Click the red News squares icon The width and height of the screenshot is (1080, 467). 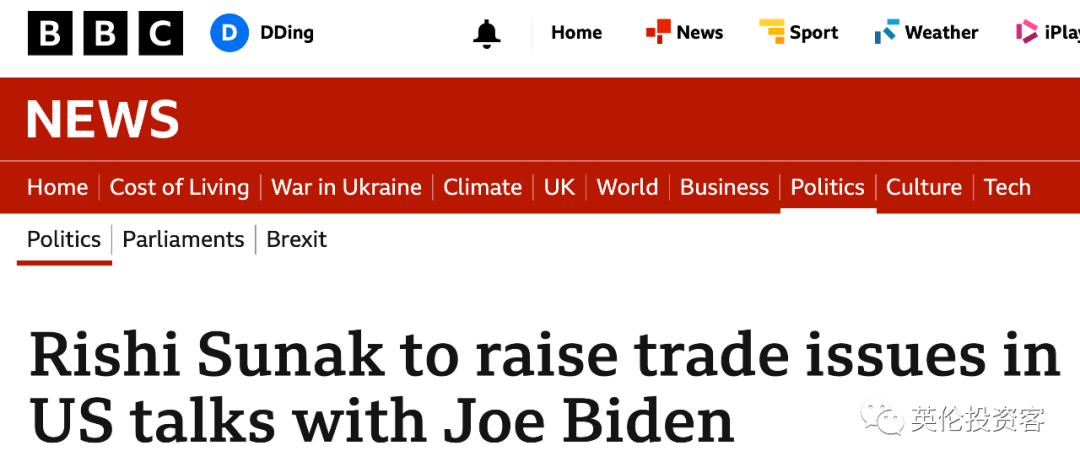[658, 32]
